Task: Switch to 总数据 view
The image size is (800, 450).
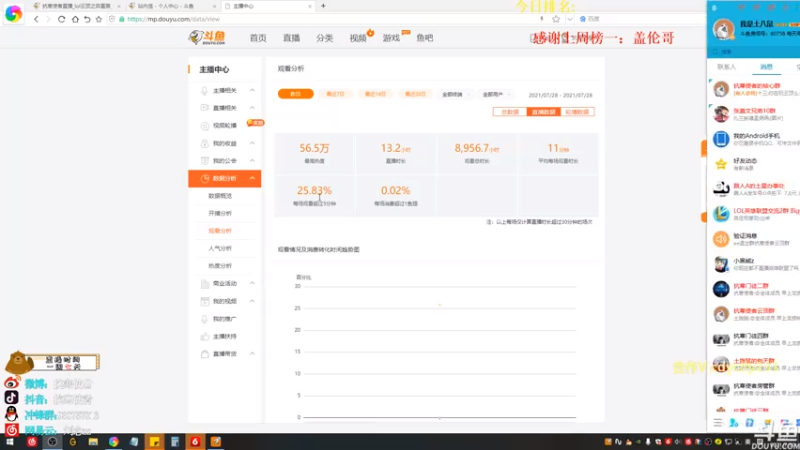Action: coord(510,112)
